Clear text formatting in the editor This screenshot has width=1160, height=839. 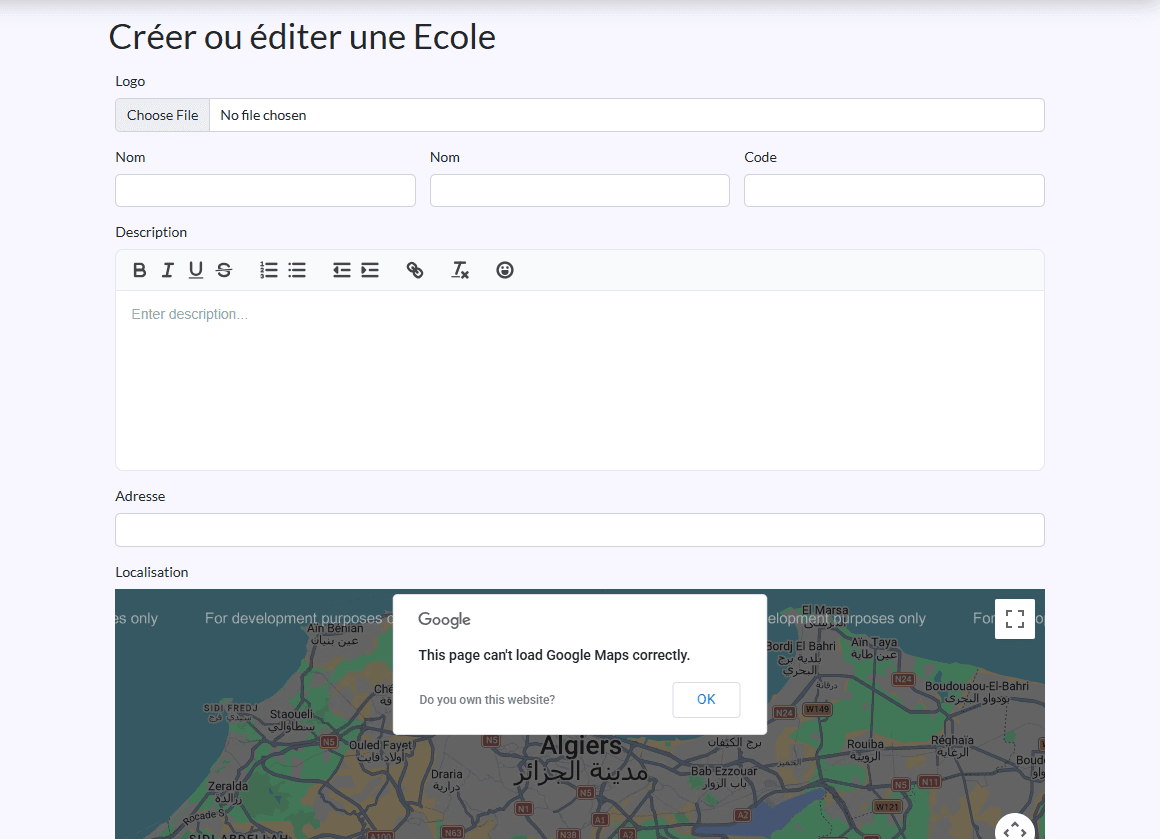click(459, 270)
